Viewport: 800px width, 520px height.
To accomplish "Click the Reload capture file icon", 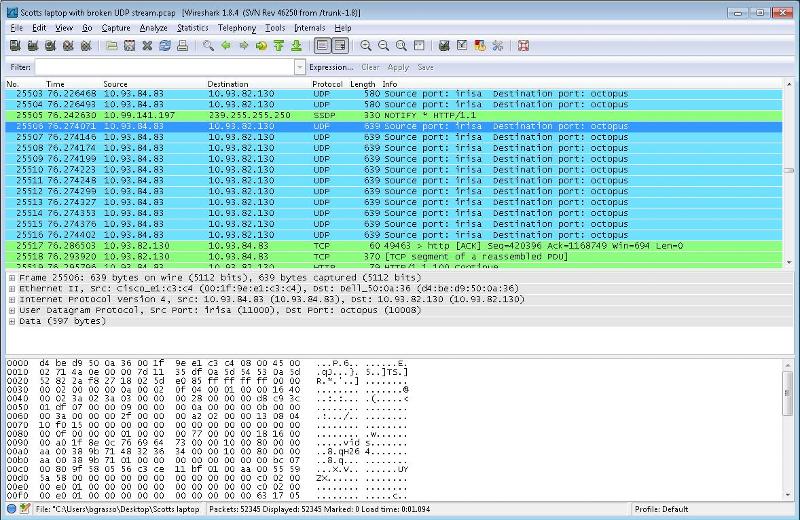I will [x=165, y=46].
